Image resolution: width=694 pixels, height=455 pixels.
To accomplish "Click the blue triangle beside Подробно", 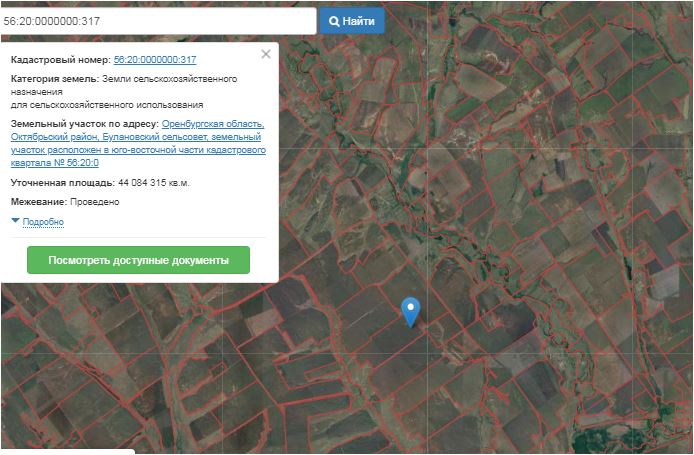I will (x=16, y=221).
